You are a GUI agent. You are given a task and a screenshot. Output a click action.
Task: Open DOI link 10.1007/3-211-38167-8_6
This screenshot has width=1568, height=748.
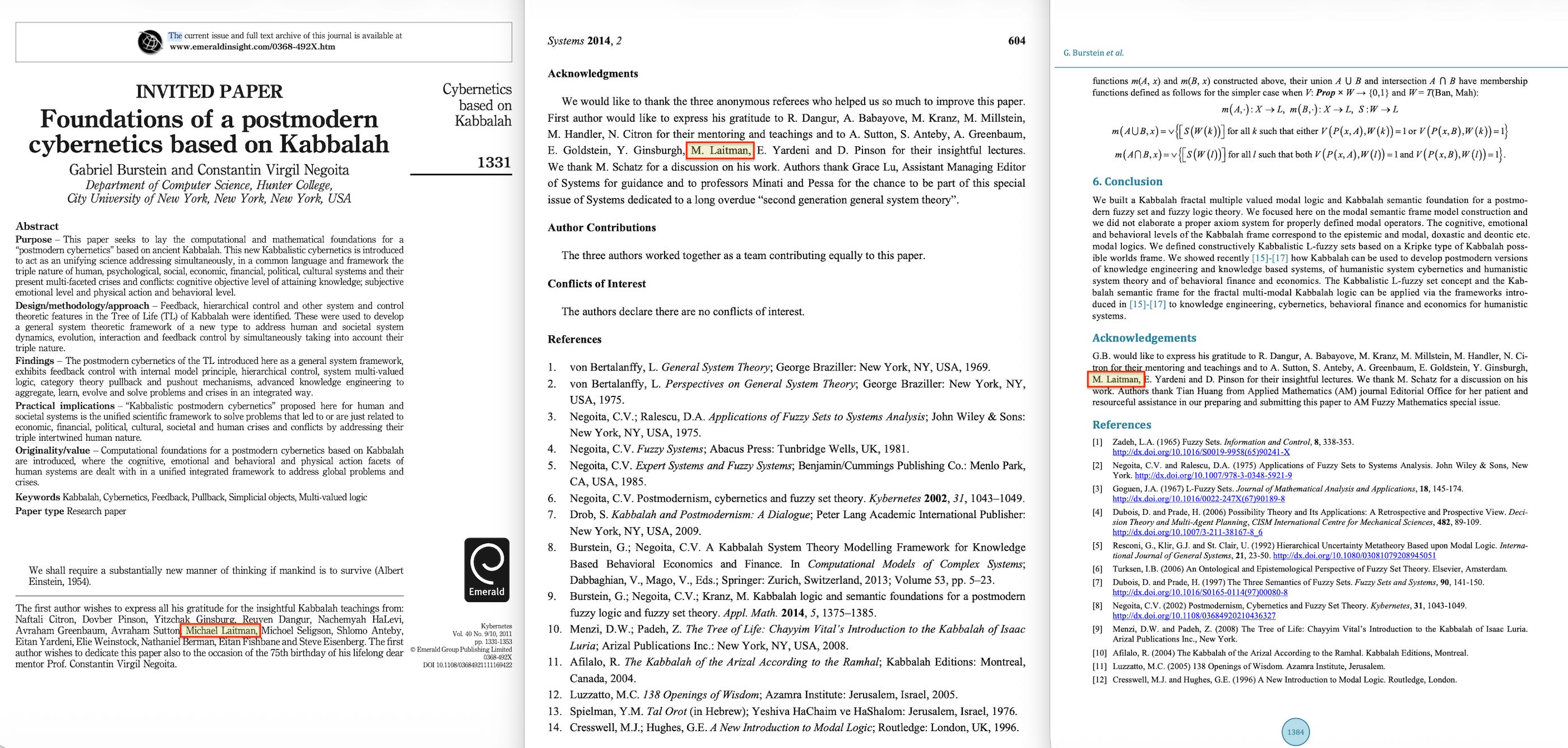(1187, 532)
